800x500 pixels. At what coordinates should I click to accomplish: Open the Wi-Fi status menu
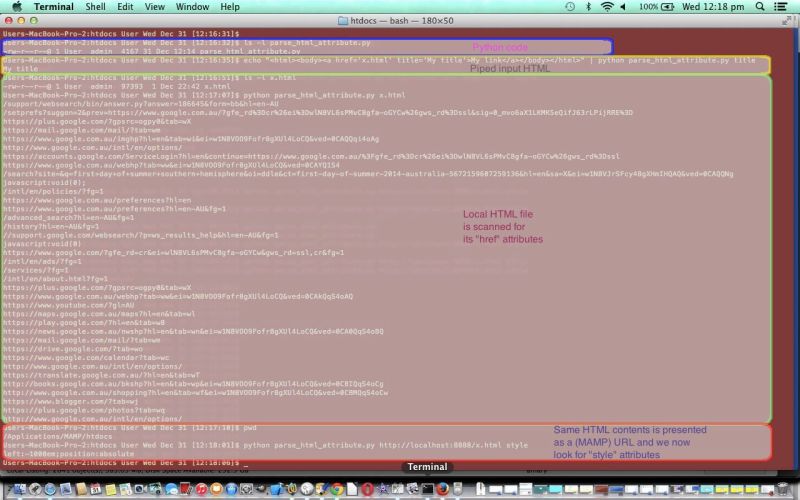(x=607, y=7)
